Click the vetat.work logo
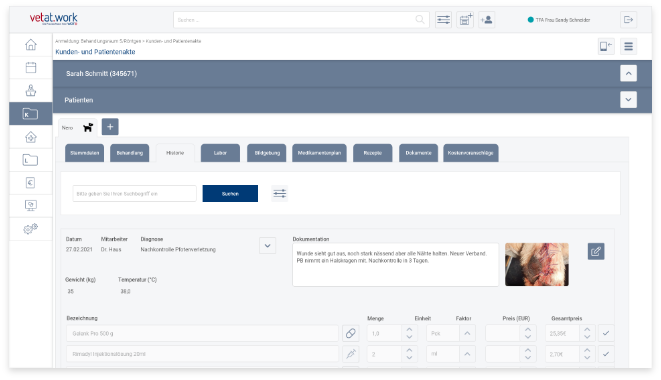This screenshot has width=661, height=380. pos(54,19)
